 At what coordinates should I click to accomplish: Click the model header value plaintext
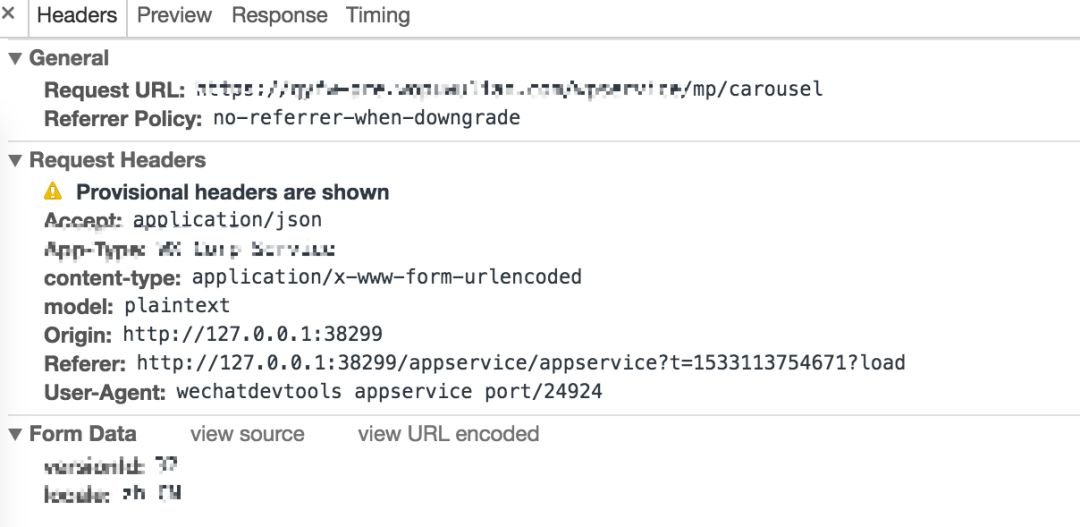pyautogui.click(x=177, y=305)
